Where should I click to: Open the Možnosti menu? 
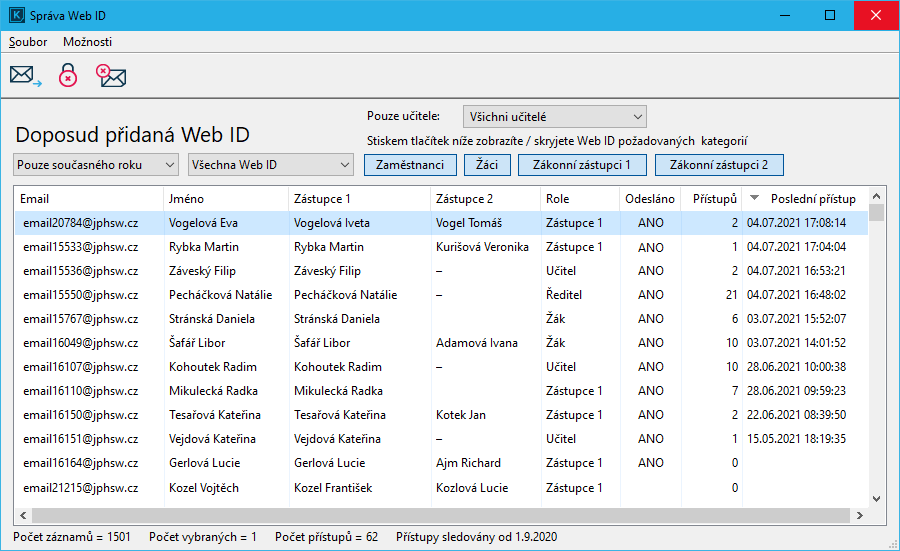87,42
